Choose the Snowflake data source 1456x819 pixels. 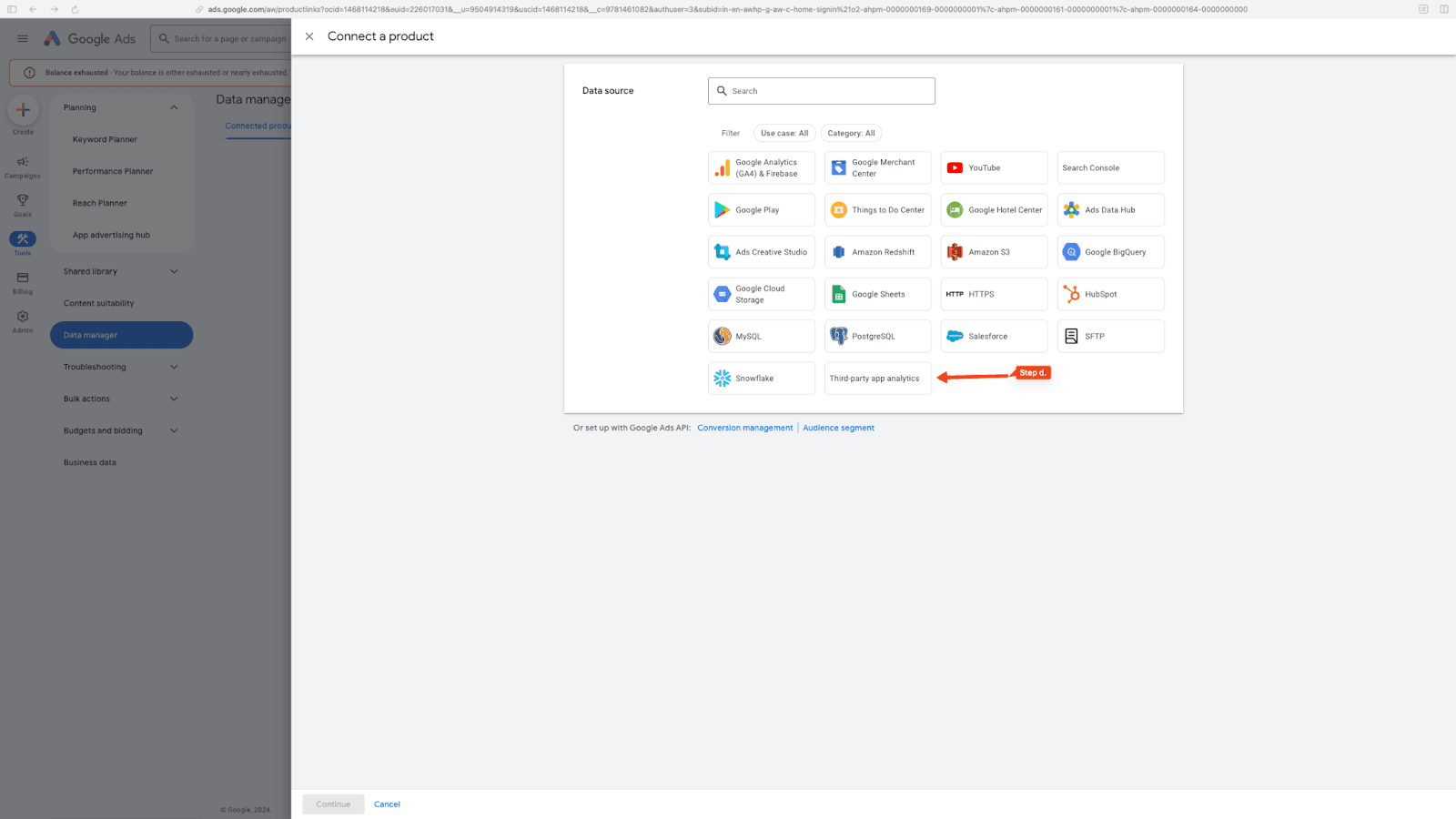pyautogui.click(x=762, y=379)
